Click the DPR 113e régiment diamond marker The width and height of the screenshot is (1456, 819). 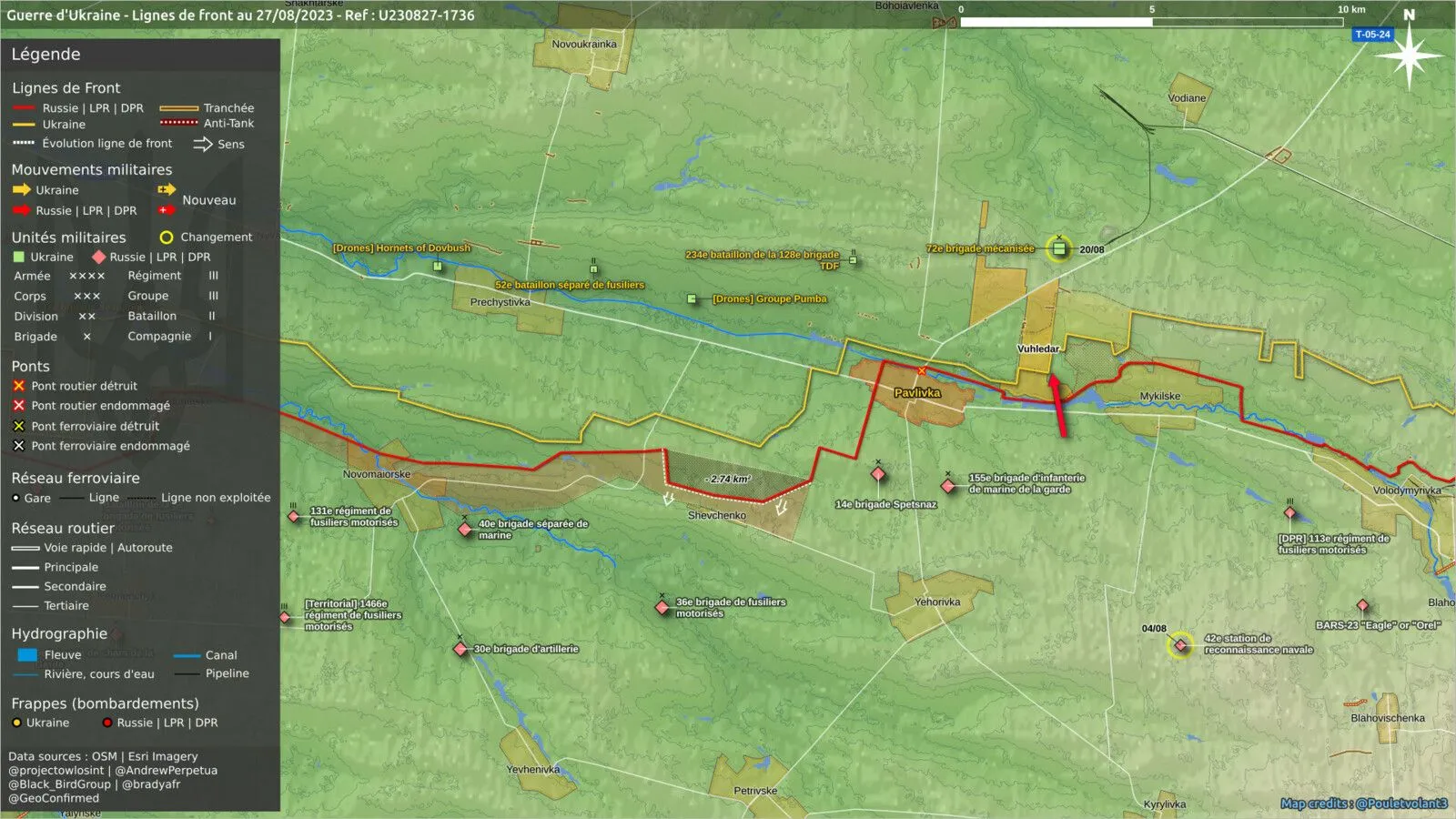click(x=1289, y=512)
